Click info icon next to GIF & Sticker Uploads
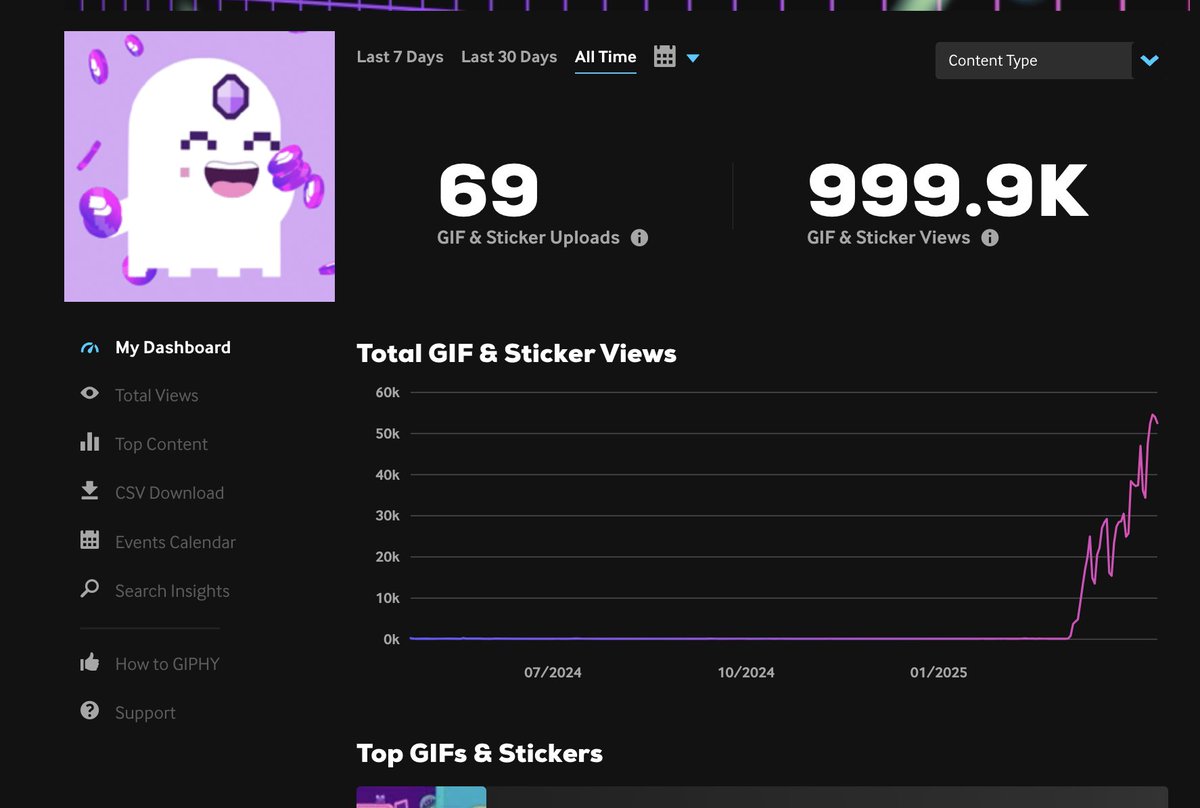Viewport: 1200px width, 808px height. tap(640, 238)
